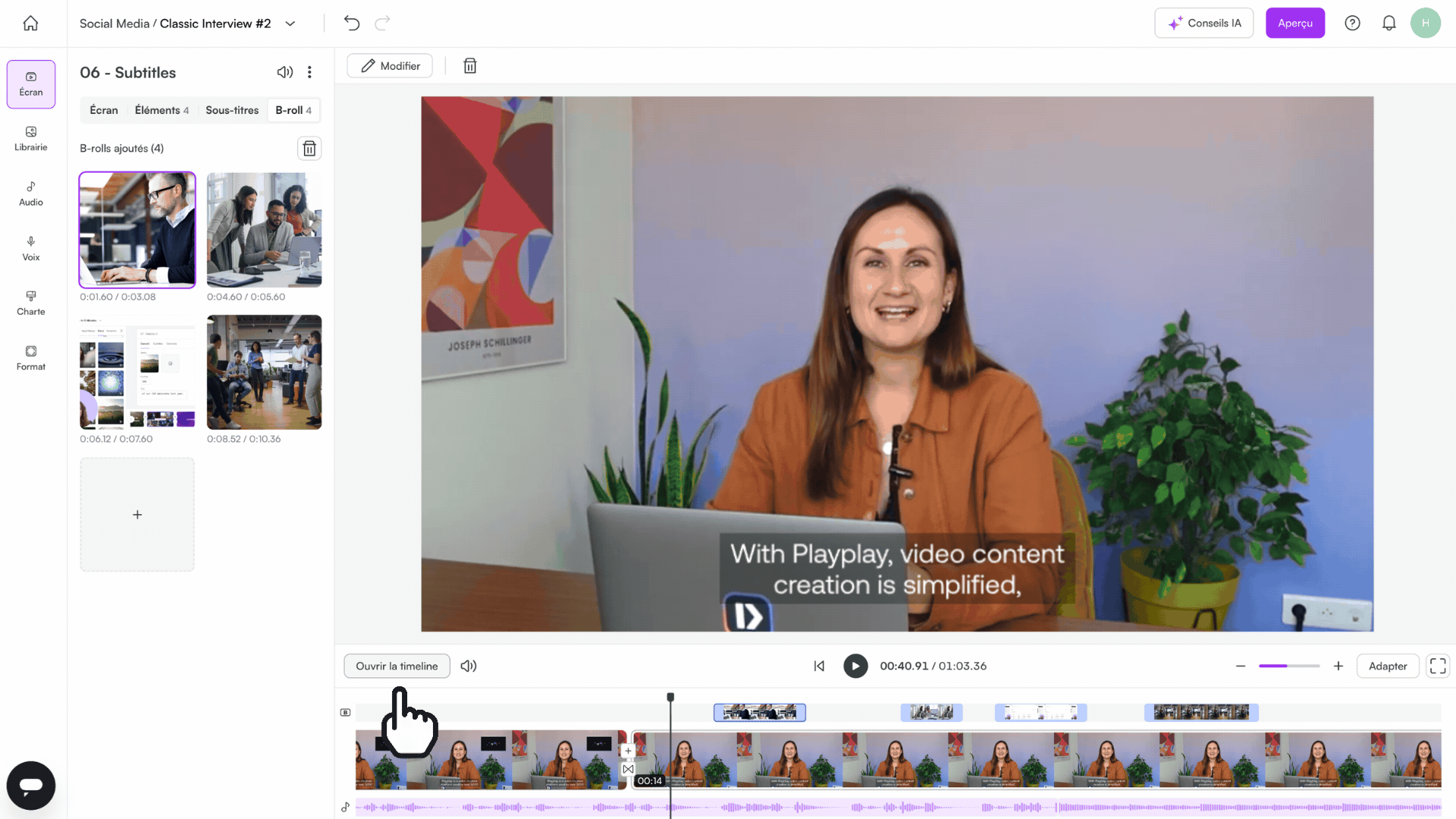1456x819 pixels.
Task: Select the B-roll thumbnail timed 0:06.12
Action: coord(137,372)
